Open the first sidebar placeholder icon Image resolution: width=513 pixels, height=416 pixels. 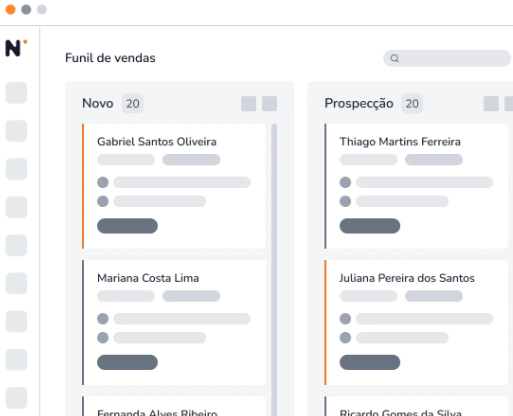point(16,93)
